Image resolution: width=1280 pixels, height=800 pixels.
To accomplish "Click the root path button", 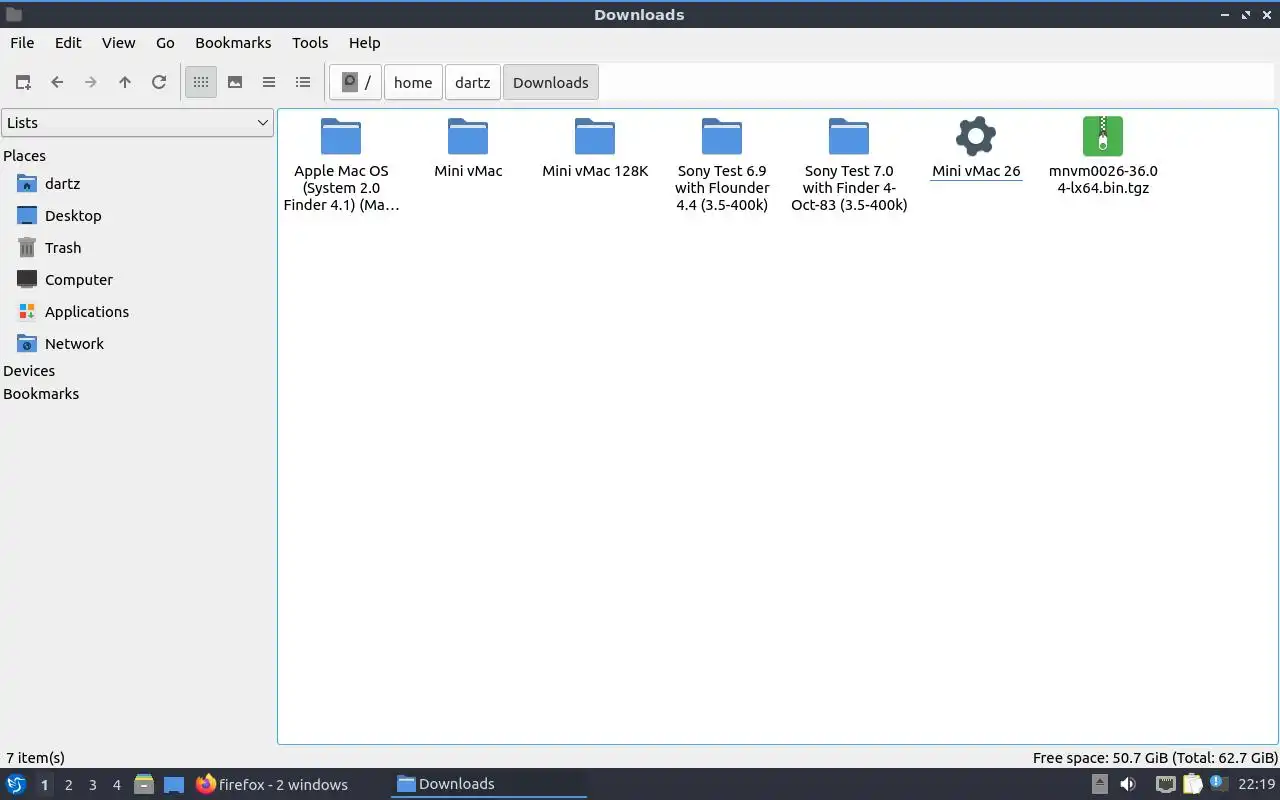I will (356, 83).
